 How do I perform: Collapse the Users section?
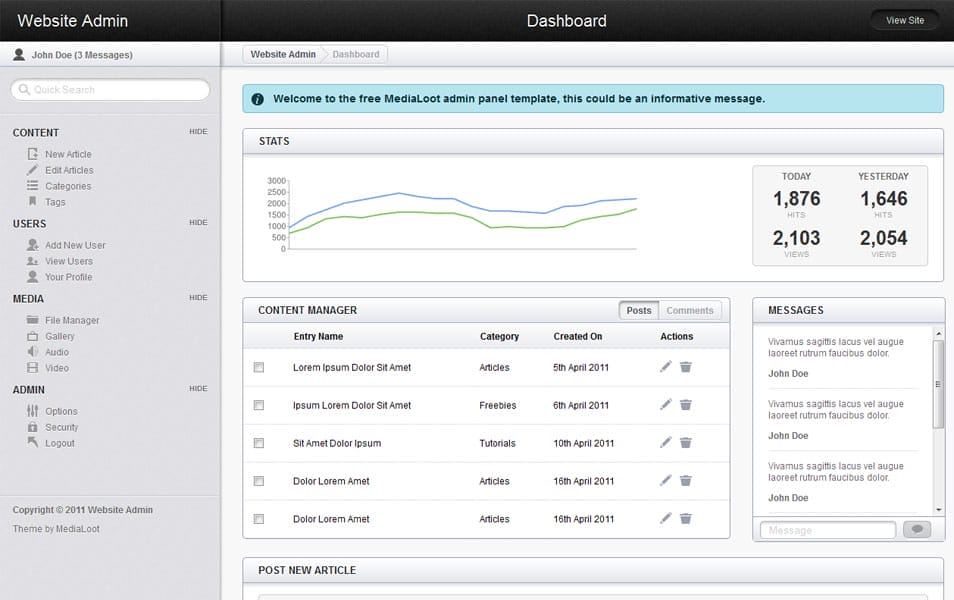pos(198,222)
